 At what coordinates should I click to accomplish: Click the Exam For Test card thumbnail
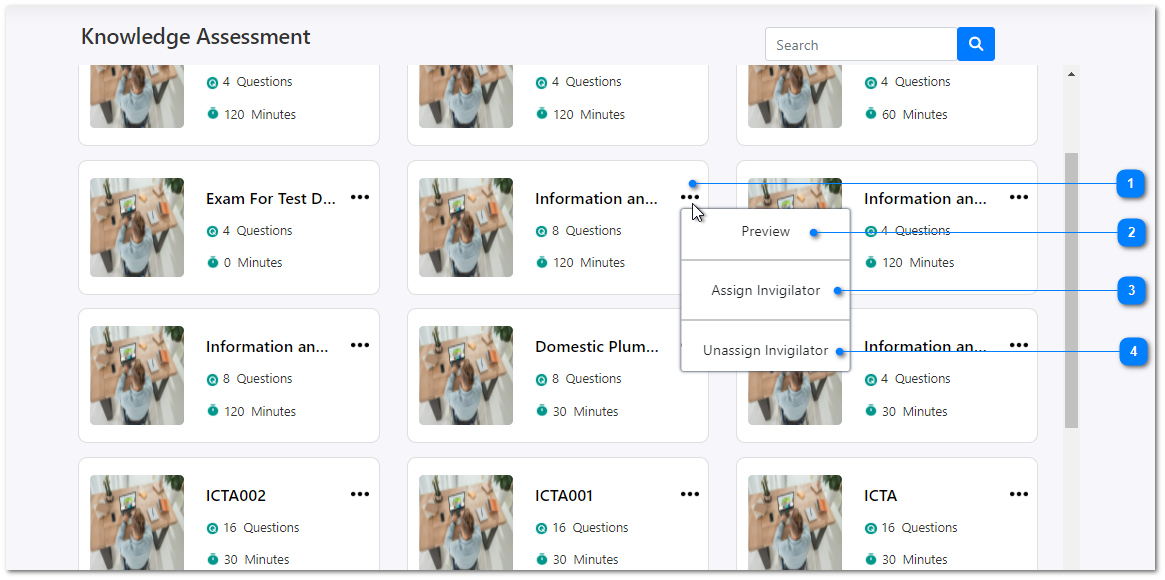[137, 227]
